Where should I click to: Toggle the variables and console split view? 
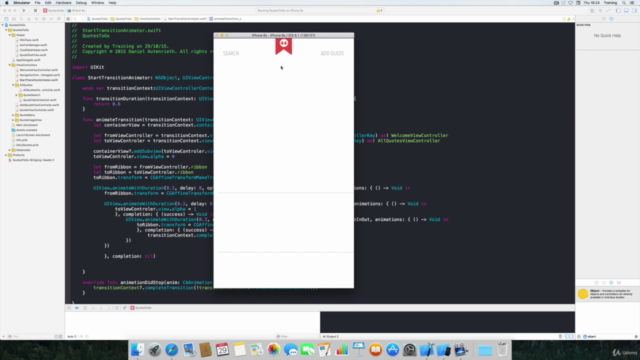click(x=569, y=336)
